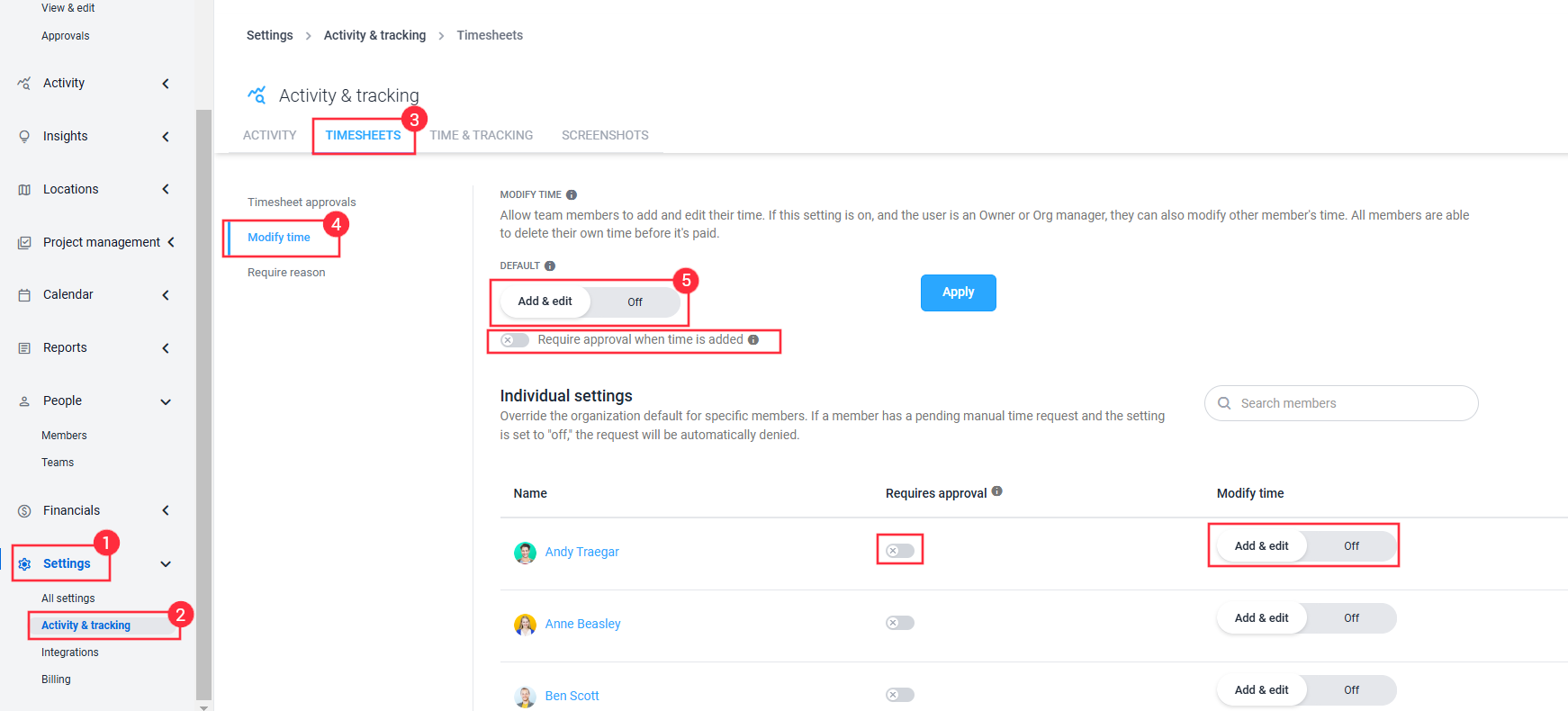Image resolution: width=1568 pixels, height=711 pixels.
Task: Click Andy Traegar's avatar picture
Action: [525, 552]
